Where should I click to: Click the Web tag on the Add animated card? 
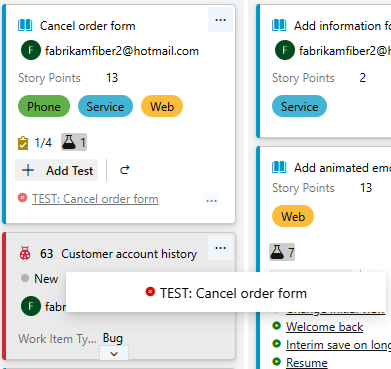pos(293,216)
